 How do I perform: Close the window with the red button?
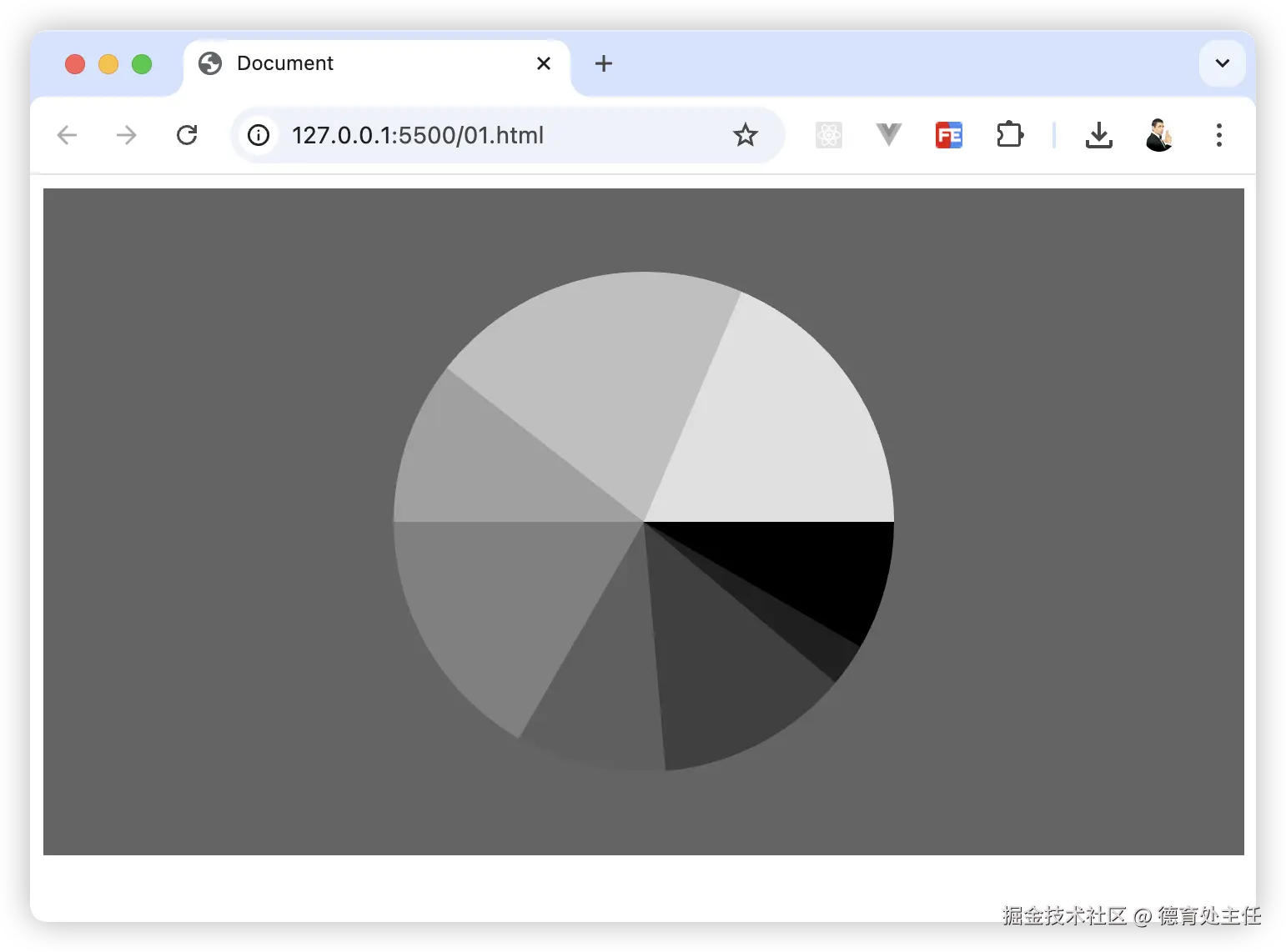pos(75,64)
